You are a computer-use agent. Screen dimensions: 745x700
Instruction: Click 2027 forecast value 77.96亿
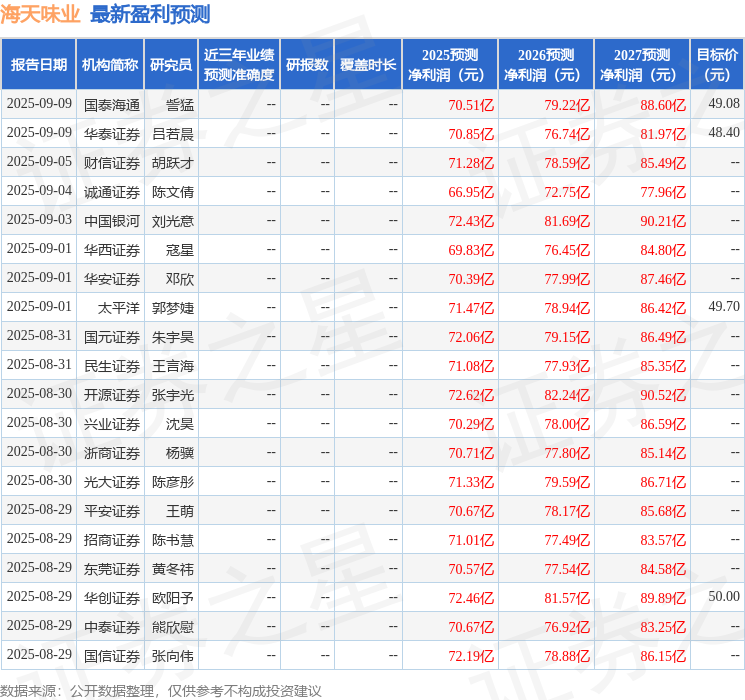[x=663, y=192]
